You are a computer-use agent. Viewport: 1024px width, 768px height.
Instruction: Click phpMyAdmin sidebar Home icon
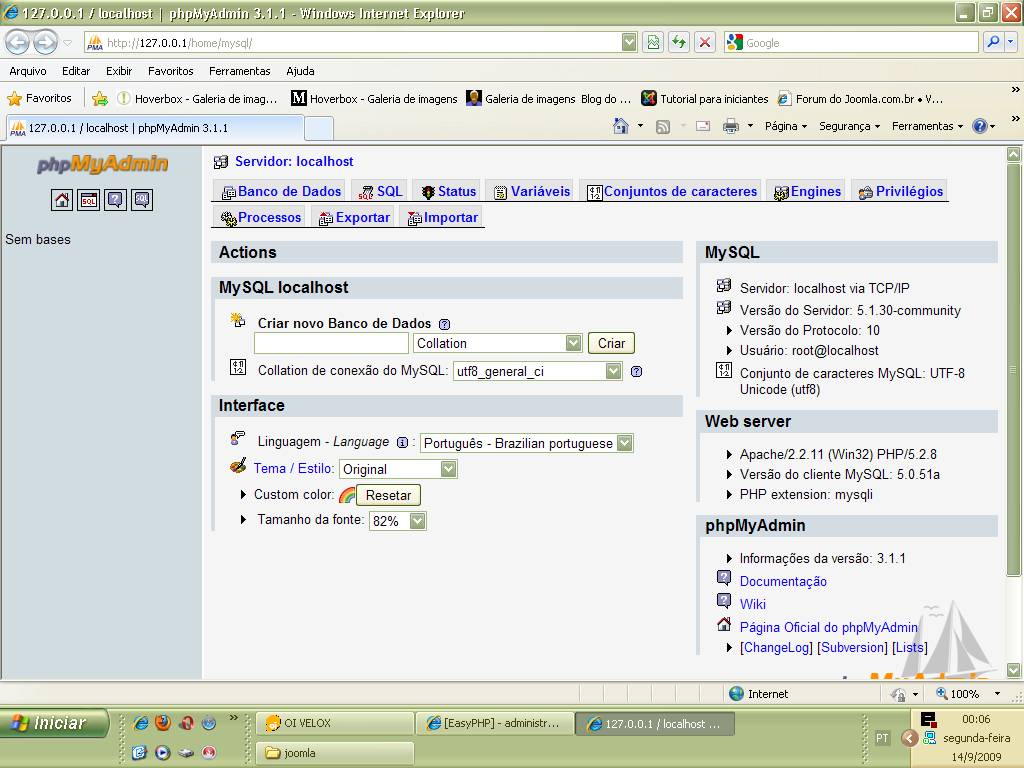tap(62, 200)
